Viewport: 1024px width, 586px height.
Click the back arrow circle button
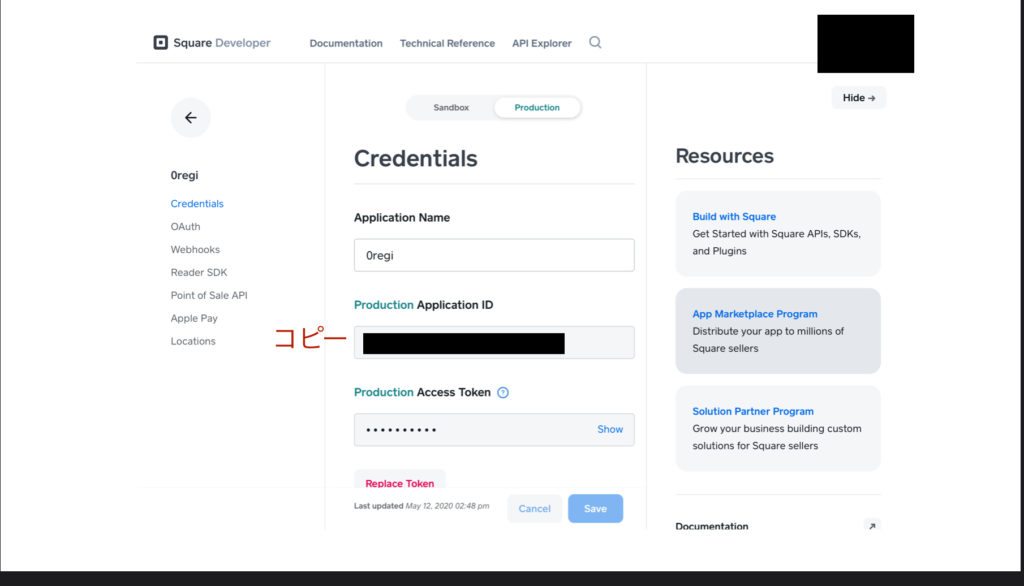click(190, 118)
